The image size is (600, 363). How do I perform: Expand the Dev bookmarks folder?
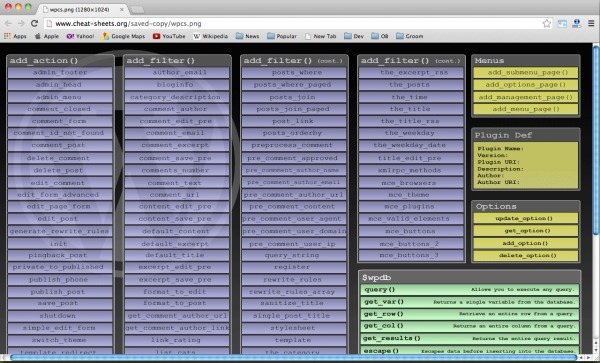click(x=354, y=36)
